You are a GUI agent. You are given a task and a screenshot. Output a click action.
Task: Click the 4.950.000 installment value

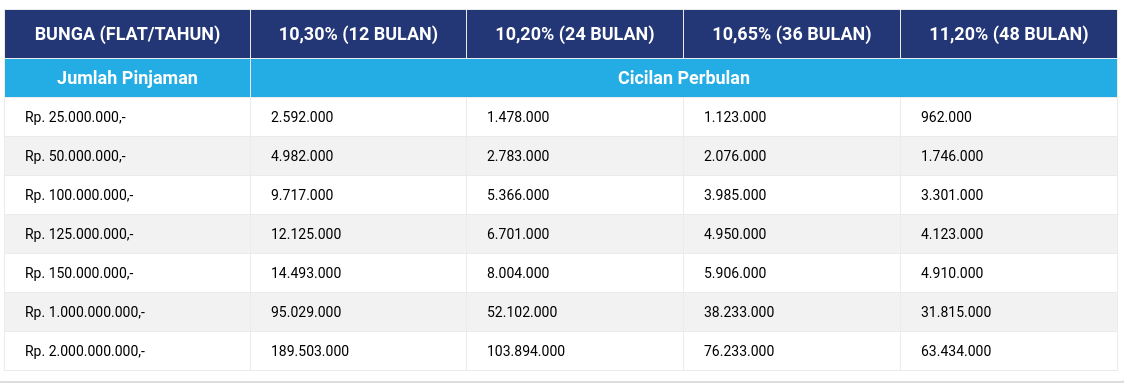(x=735, y=234)
